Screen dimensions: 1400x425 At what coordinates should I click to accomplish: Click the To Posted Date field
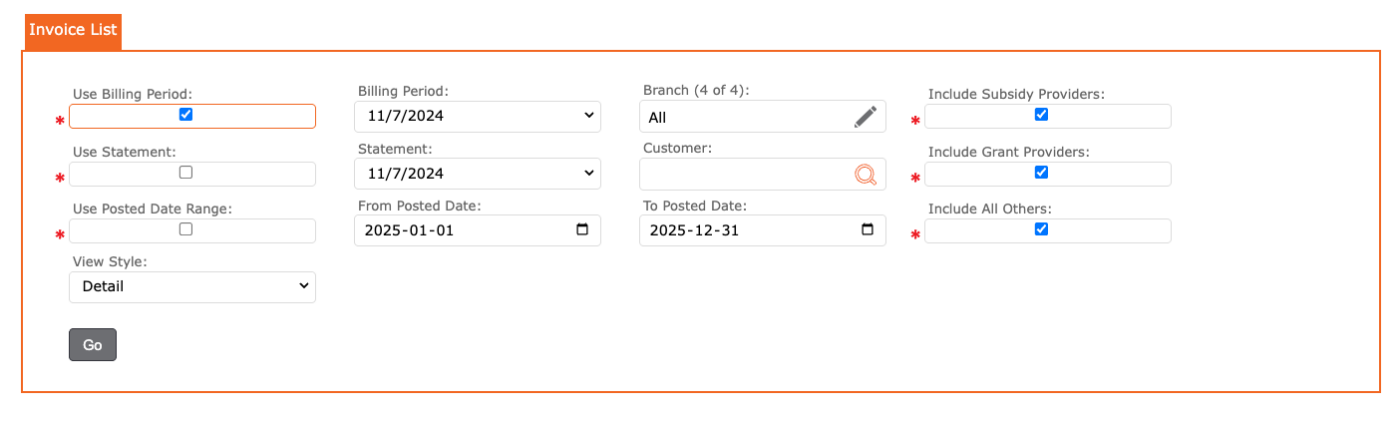pyautogui.click(x=745, y=230)
